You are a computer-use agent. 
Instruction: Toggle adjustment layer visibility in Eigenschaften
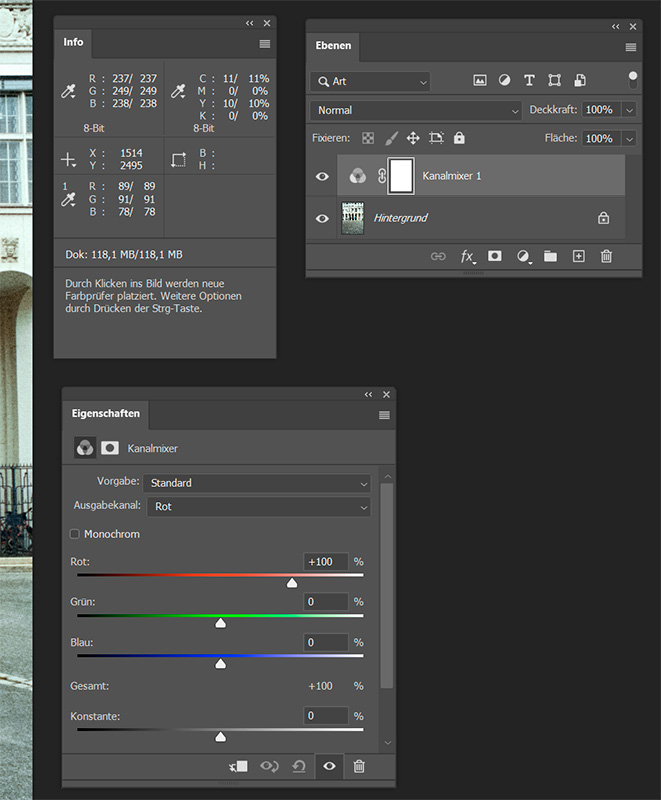[329, 766]
